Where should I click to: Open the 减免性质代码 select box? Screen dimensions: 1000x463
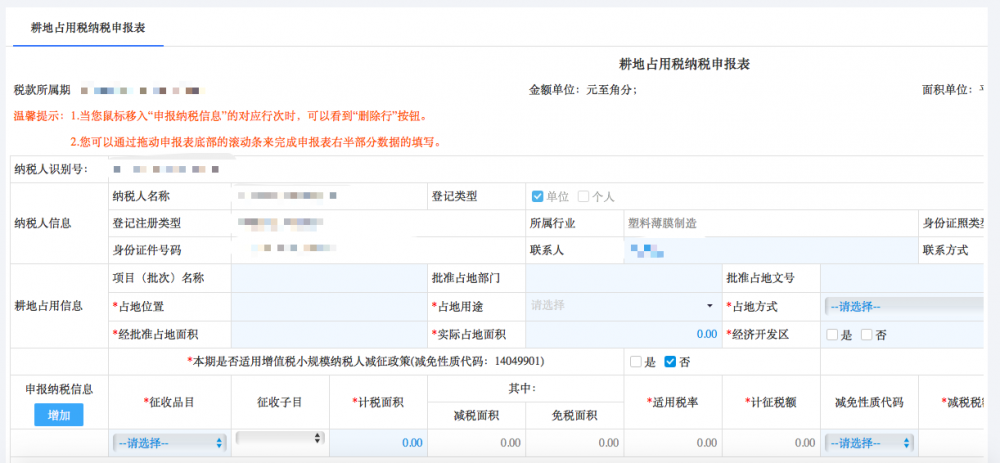pos(869,443)
